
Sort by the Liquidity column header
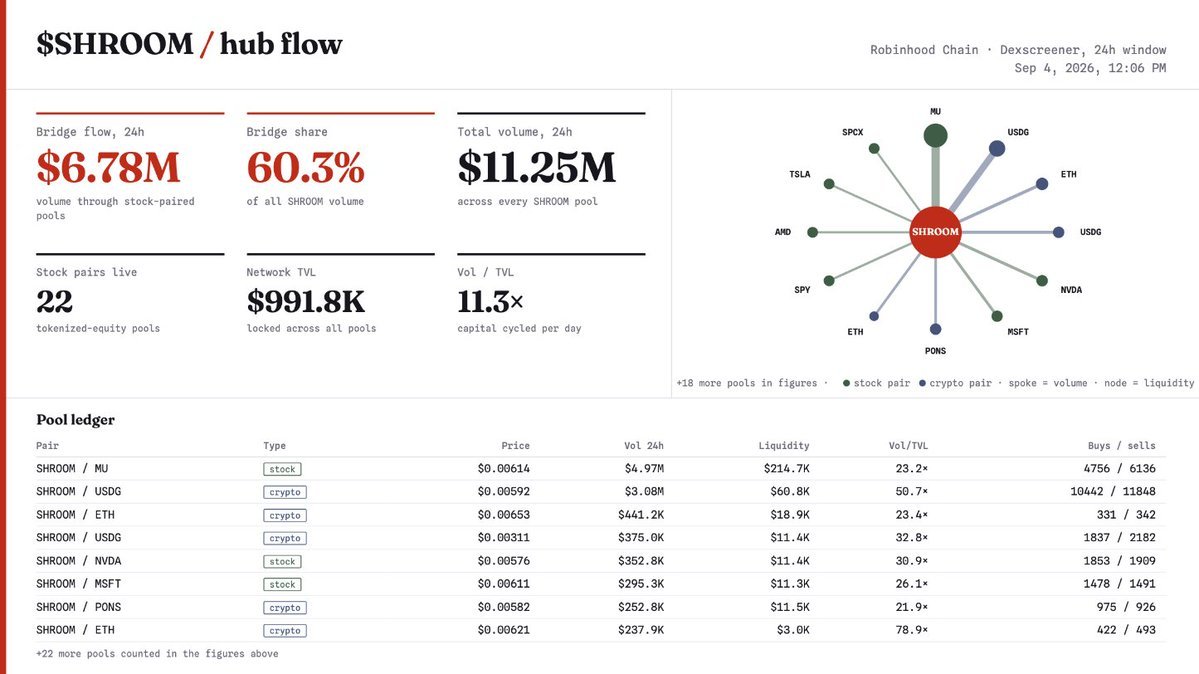(784, 445)
